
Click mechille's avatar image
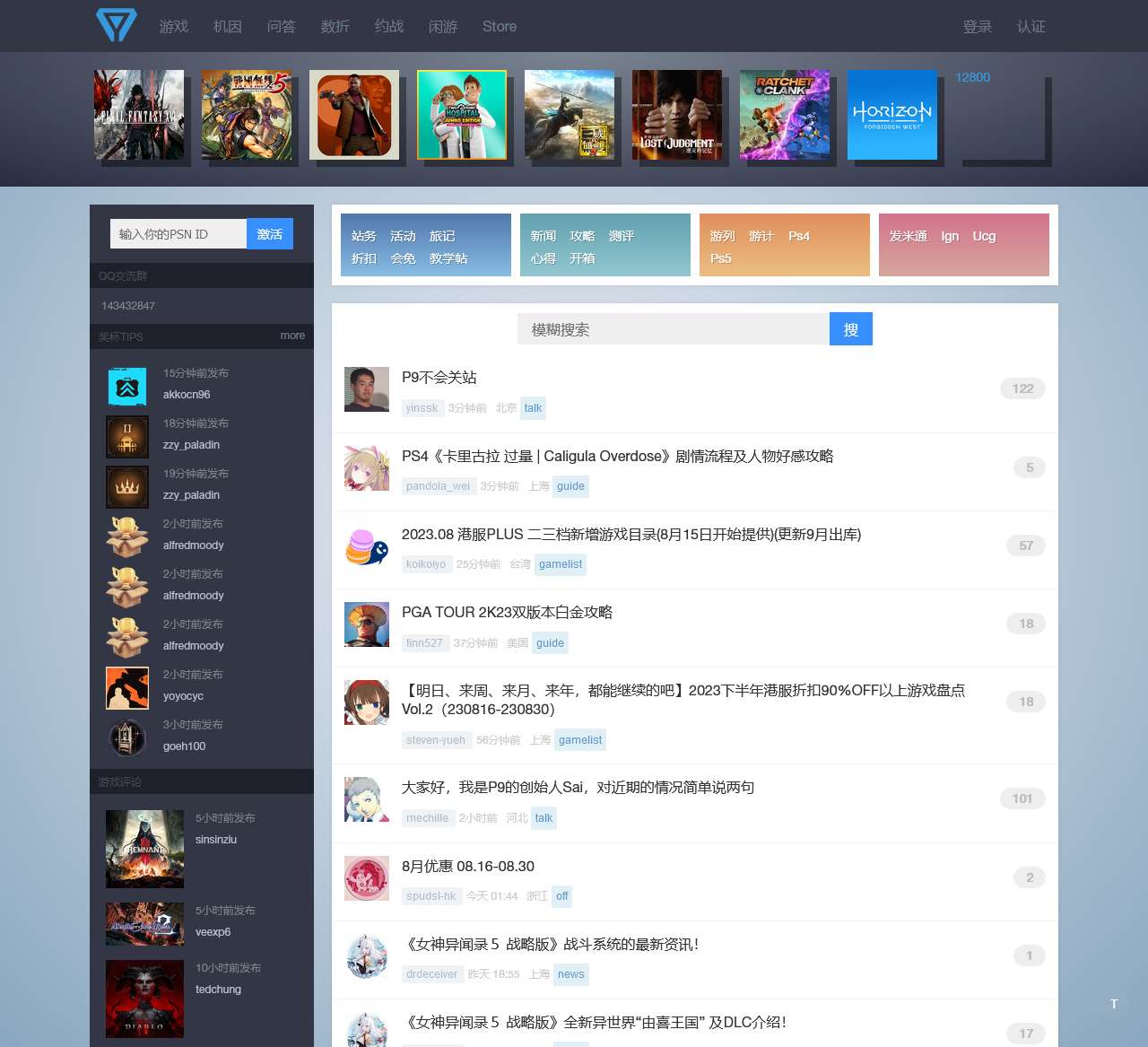pos(367,799)
